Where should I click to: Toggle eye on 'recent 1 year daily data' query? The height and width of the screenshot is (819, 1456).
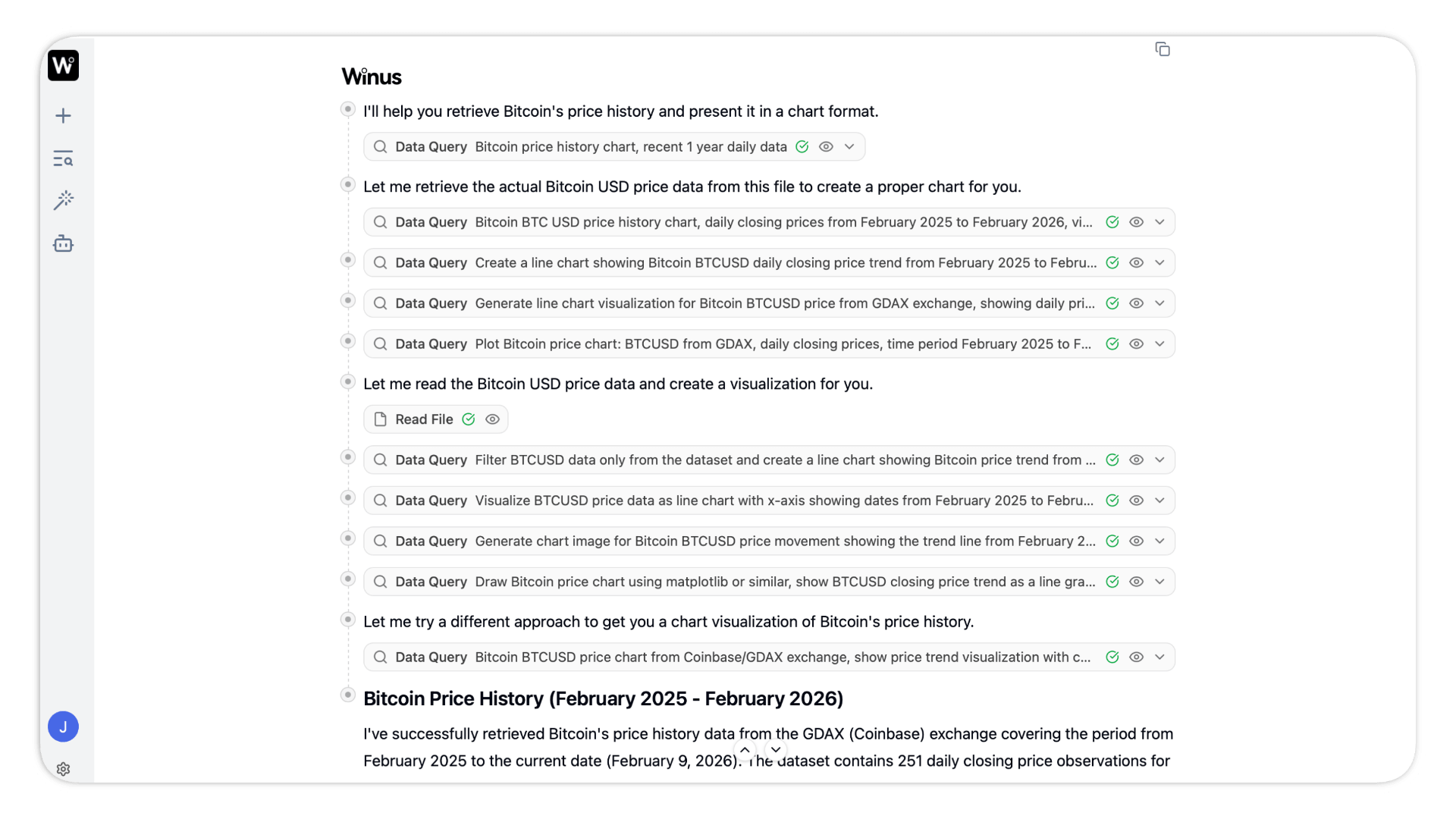826,146
